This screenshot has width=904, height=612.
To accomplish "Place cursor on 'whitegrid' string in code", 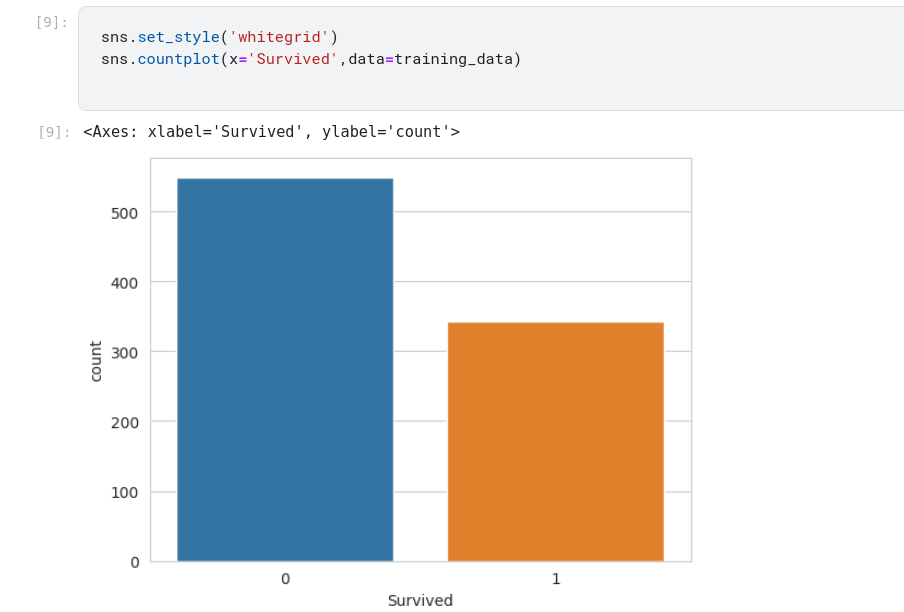I will coord(279,37).
